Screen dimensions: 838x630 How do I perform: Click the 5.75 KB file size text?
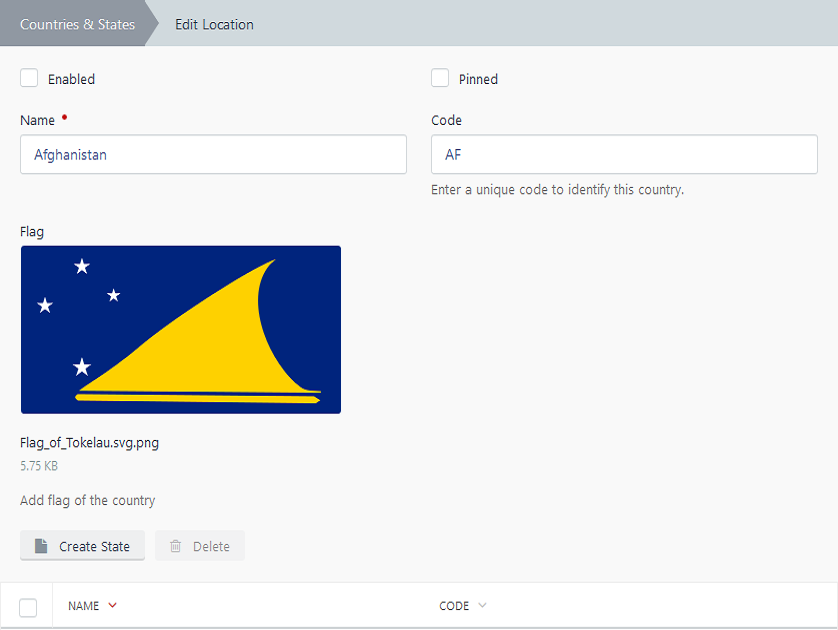[39, 466]
